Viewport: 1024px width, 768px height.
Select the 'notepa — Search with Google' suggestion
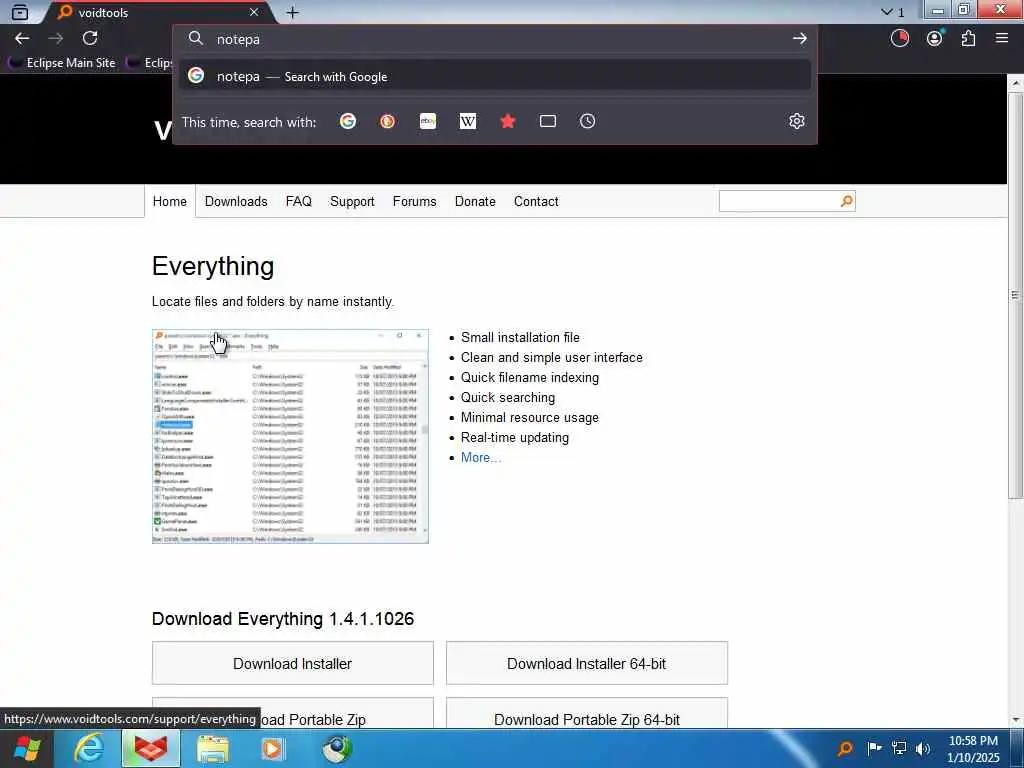494,76
